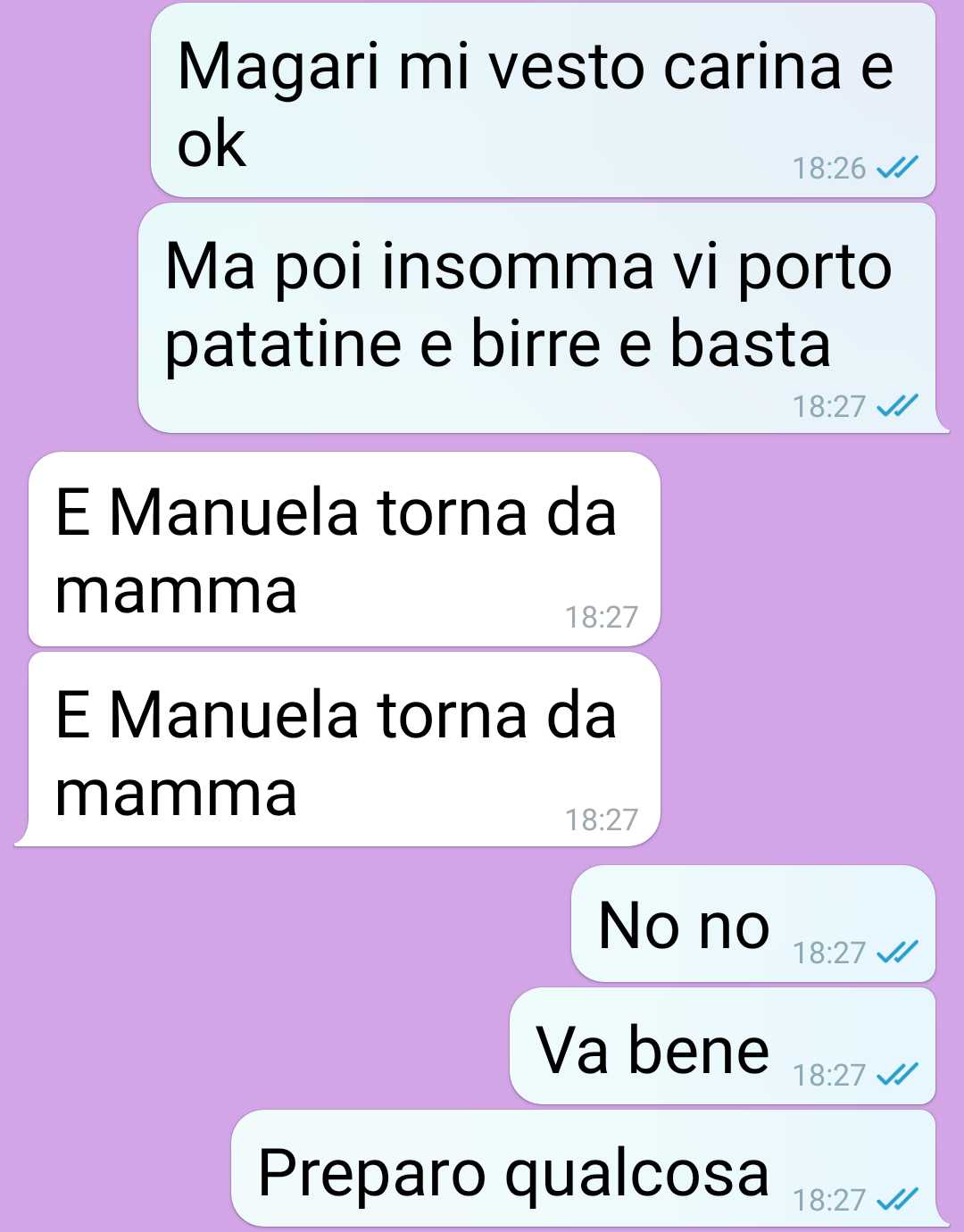
Task: Tap the word "patatine" in the sent message
Action: pyautogui.click(x=284, y=345)
